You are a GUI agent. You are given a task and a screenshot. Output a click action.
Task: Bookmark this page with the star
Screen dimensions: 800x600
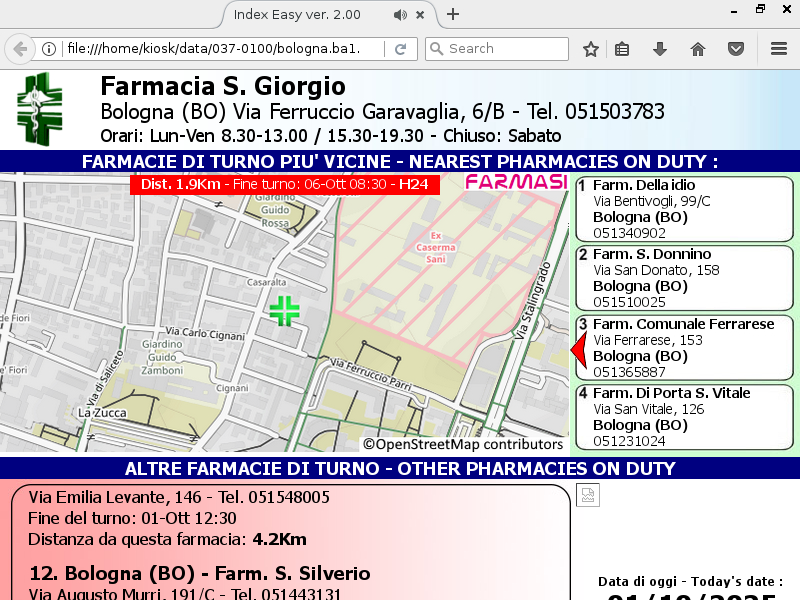point(591,49)
